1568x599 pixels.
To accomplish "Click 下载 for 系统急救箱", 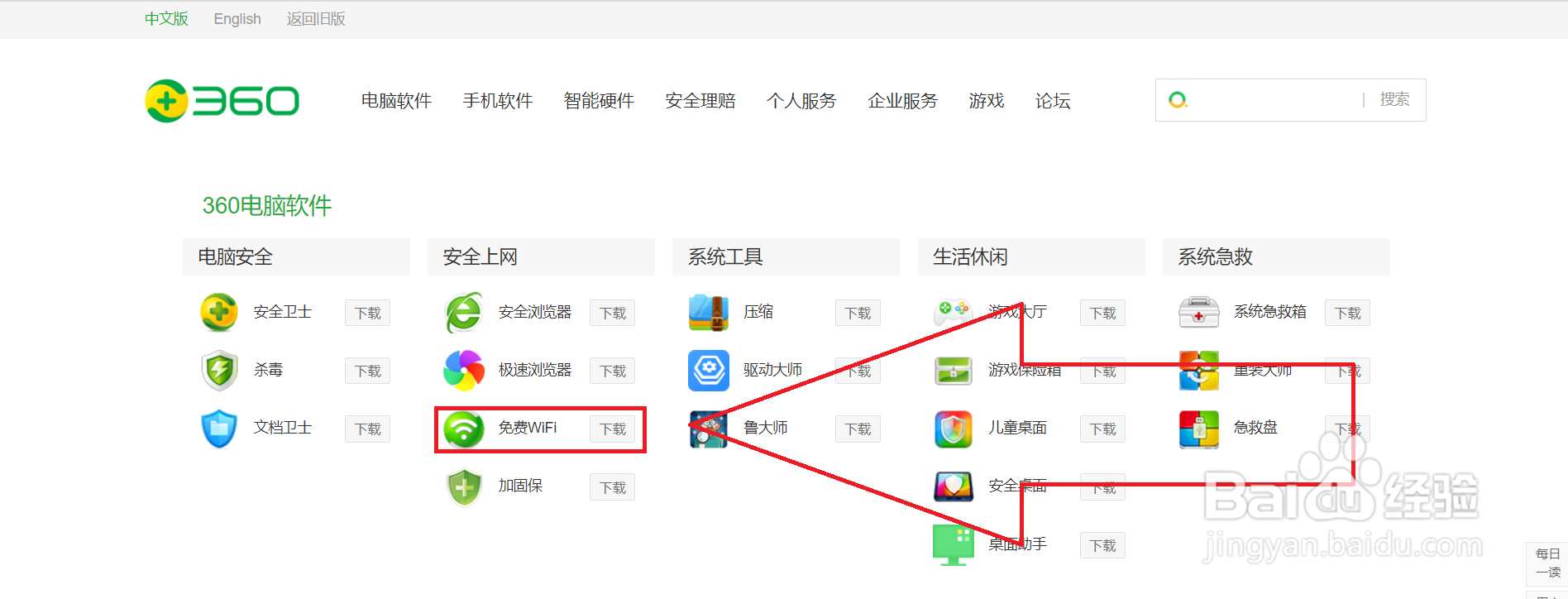I will [1347, 313].
